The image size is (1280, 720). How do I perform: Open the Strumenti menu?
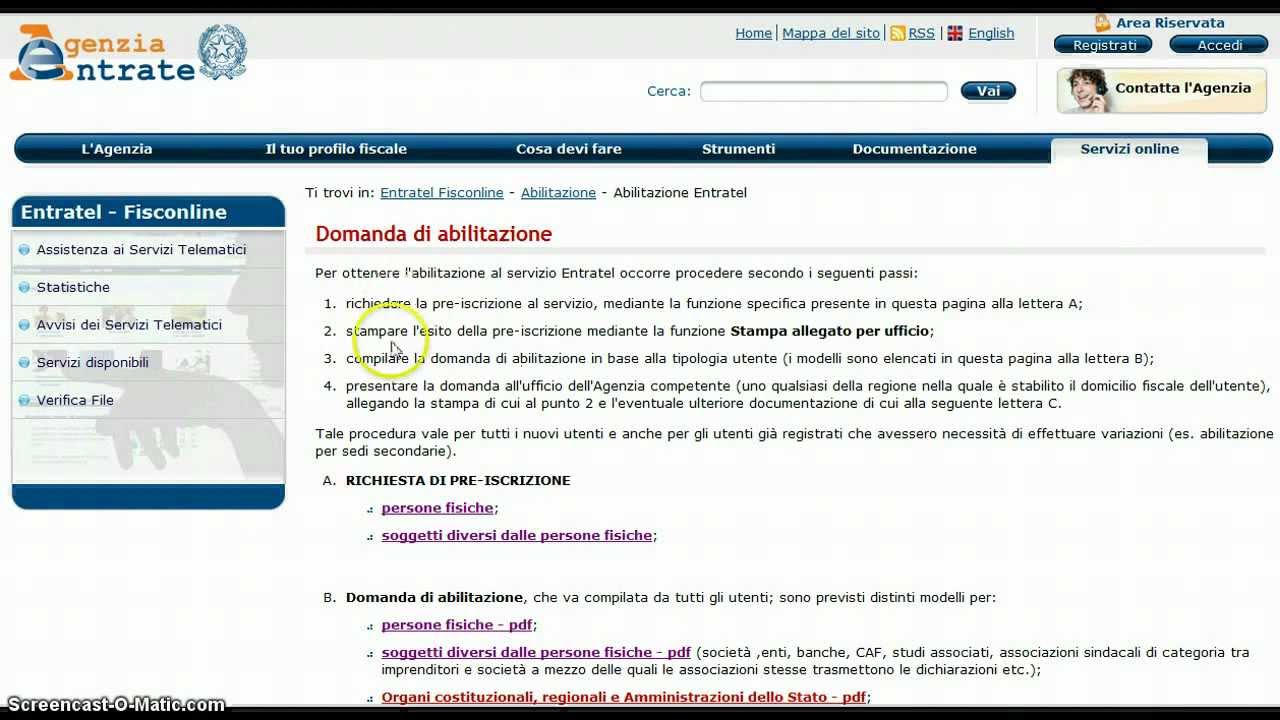click(738, 149)
